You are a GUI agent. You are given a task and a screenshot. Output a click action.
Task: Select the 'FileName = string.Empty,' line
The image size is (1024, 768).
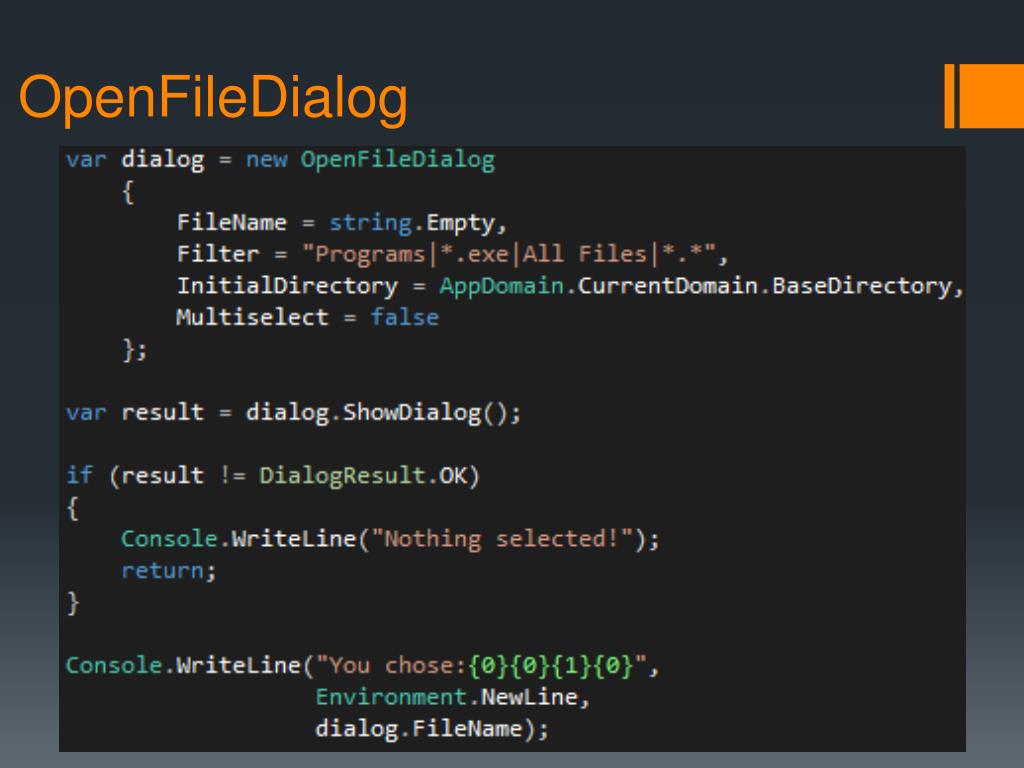pos(342,223)
